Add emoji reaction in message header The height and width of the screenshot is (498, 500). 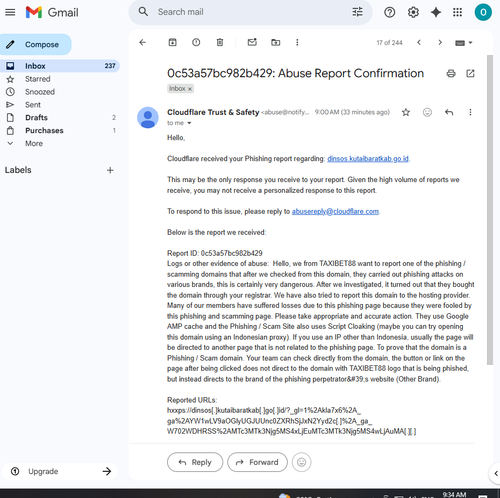(x=427, y=112)
